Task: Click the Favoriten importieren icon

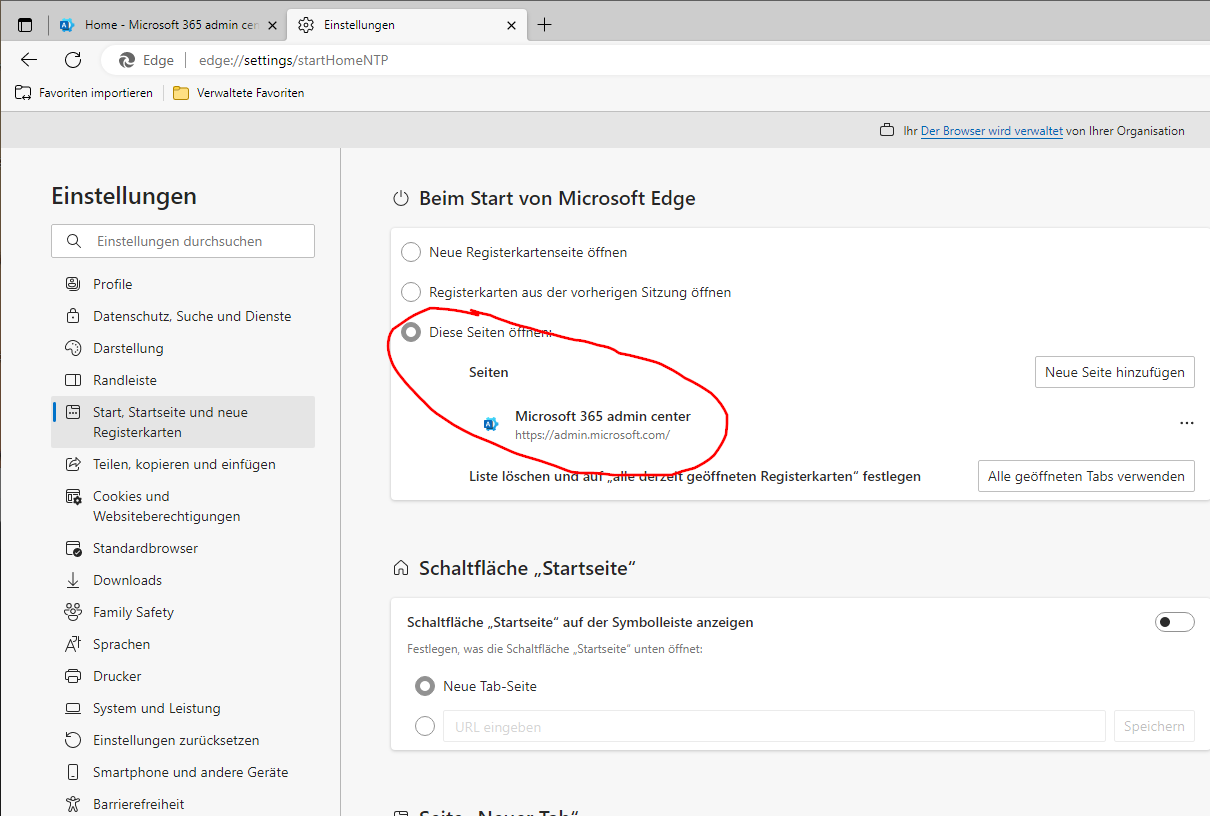Action: [23, 93]
